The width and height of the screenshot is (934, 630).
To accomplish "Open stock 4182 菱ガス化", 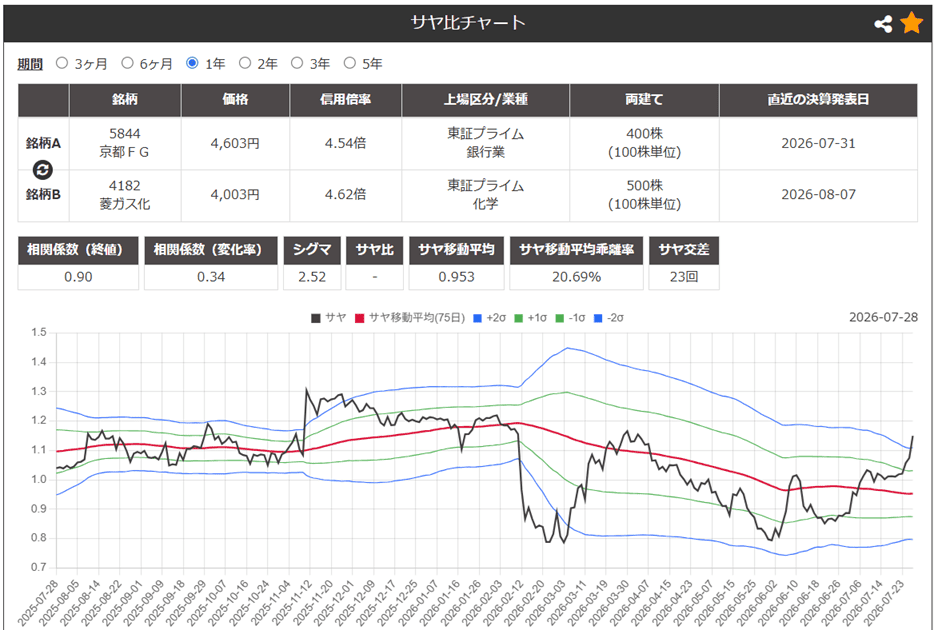I will click(x=124, y=195).
